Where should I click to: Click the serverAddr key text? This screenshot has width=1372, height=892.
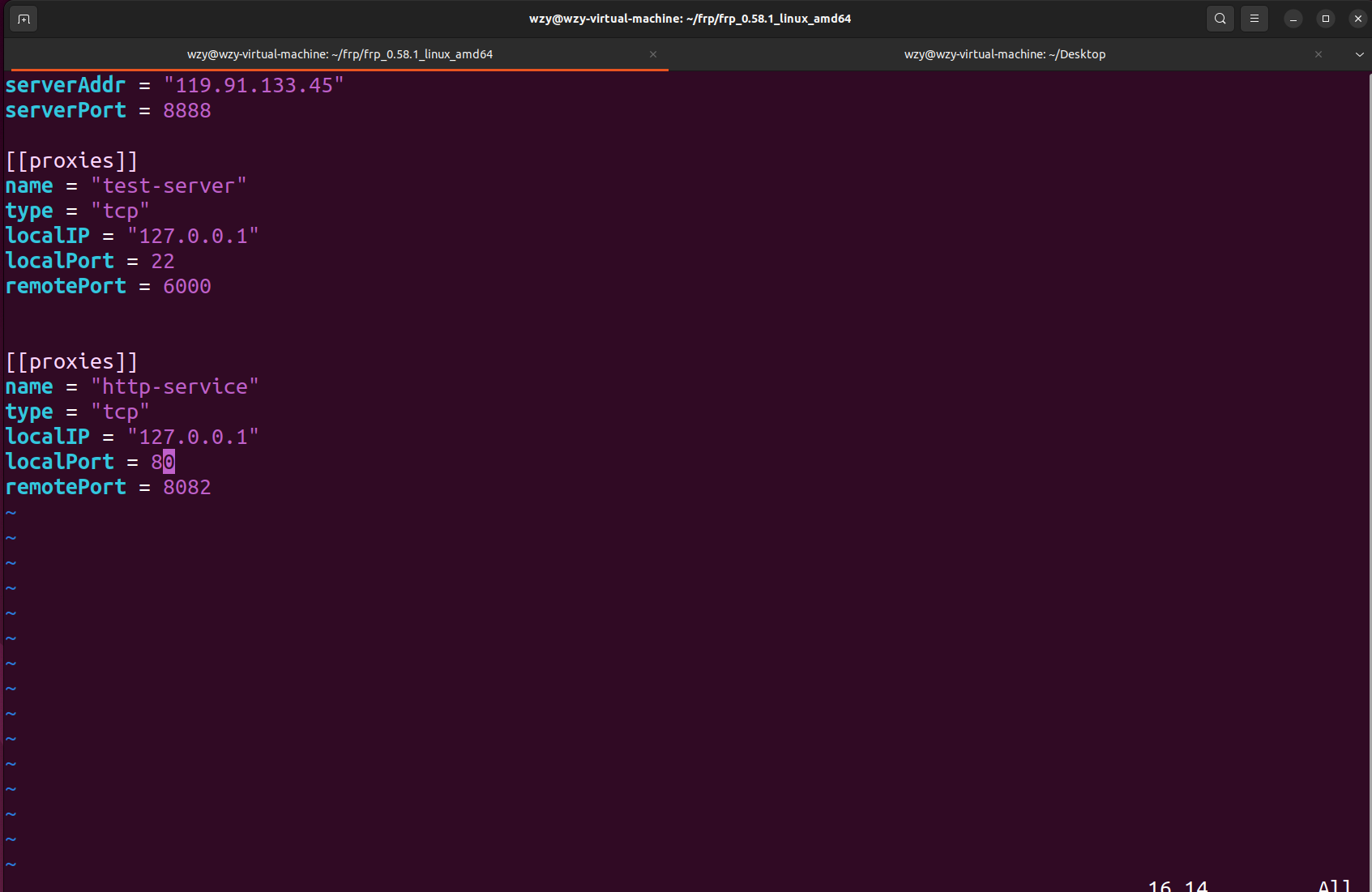(x=66, y=85)
